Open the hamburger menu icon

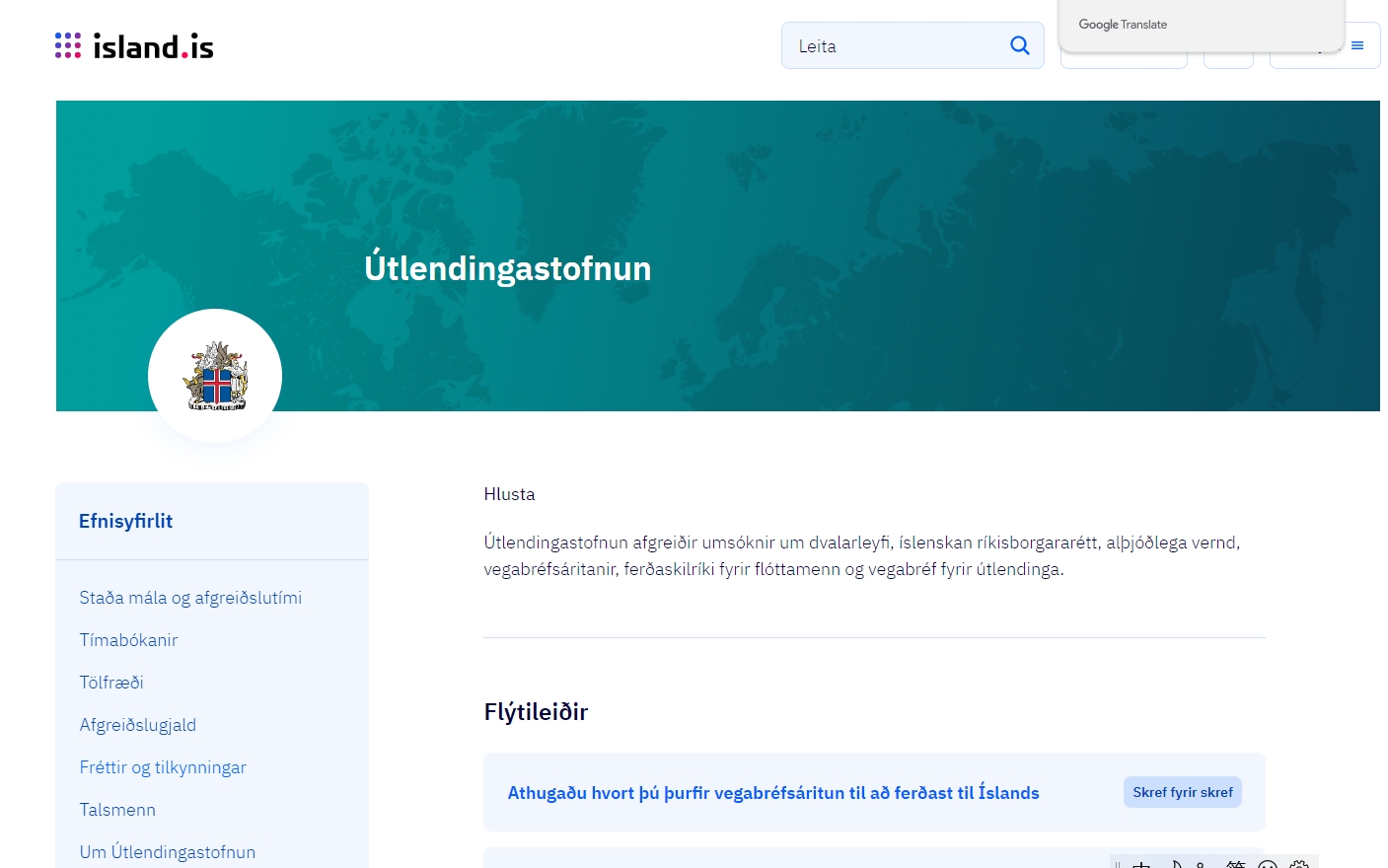point(1357,45)
